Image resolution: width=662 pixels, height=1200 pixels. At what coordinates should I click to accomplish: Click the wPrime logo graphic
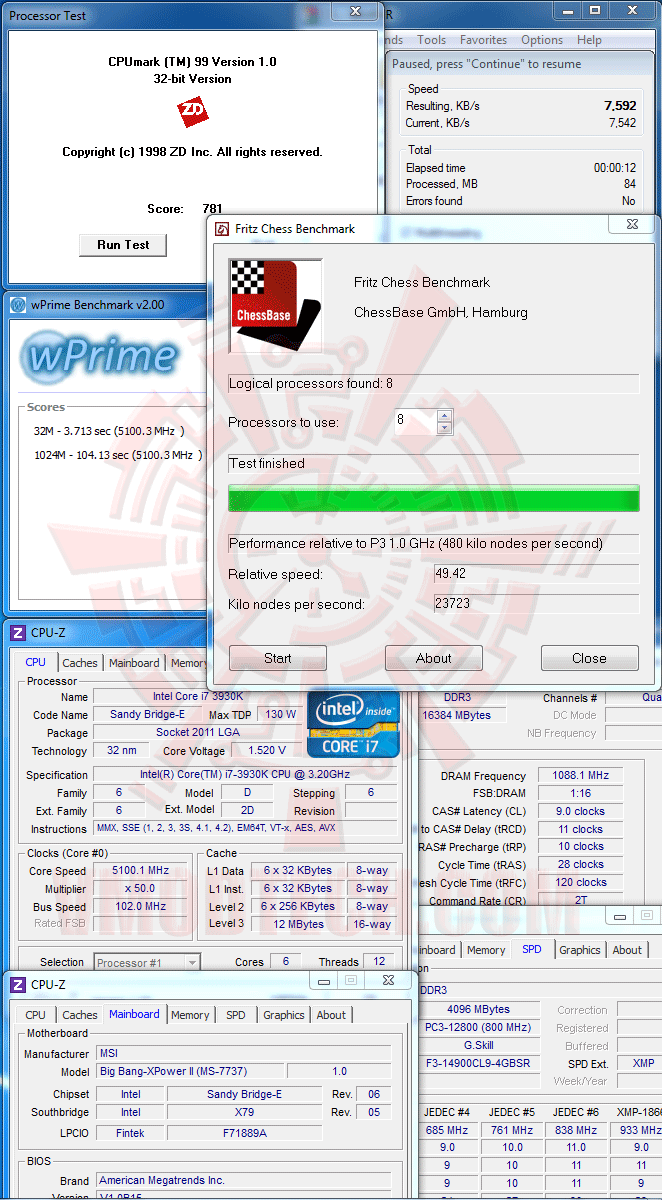[x=101, y=358]
